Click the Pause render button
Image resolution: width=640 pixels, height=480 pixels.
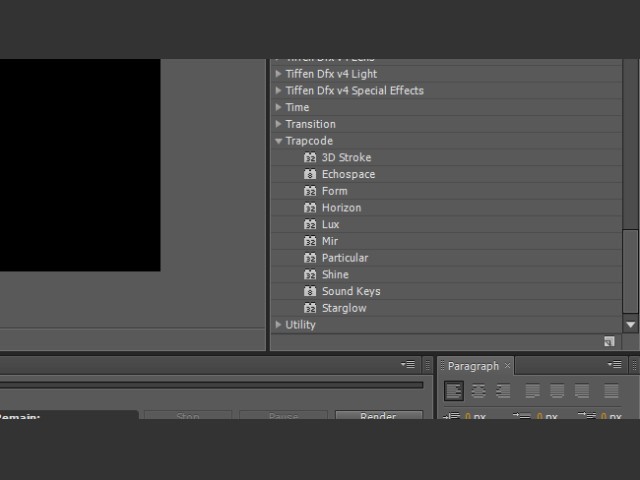tap(283, 415)
